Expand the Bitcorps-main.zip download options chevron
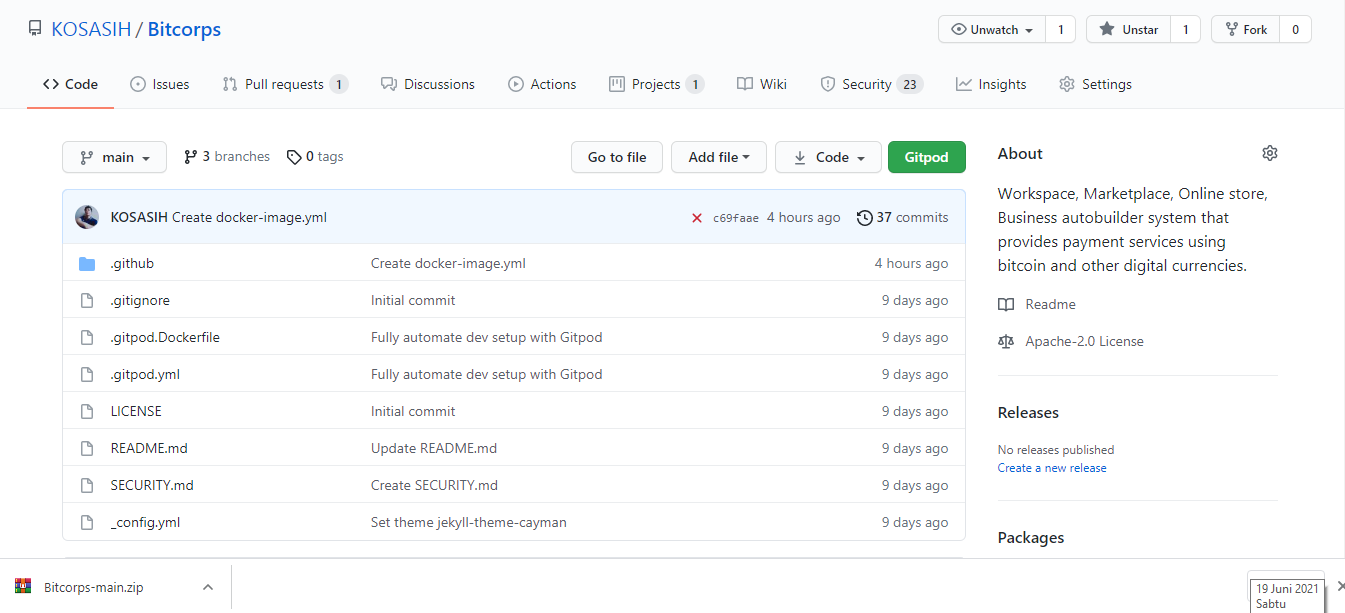Viewport: 1345px width, 613px height. pyautogui.click(x=207, y=587)
